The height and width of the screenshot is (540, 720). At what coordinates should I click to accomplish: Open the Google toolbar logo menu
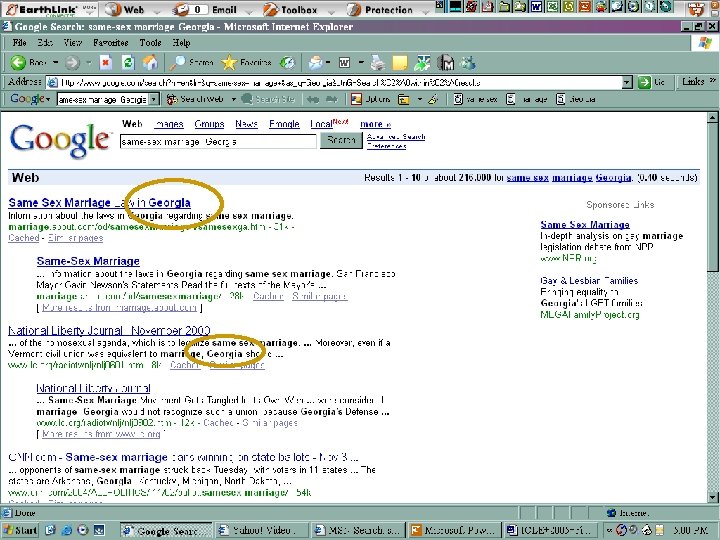pyautogui.click(x=30, y=99)
